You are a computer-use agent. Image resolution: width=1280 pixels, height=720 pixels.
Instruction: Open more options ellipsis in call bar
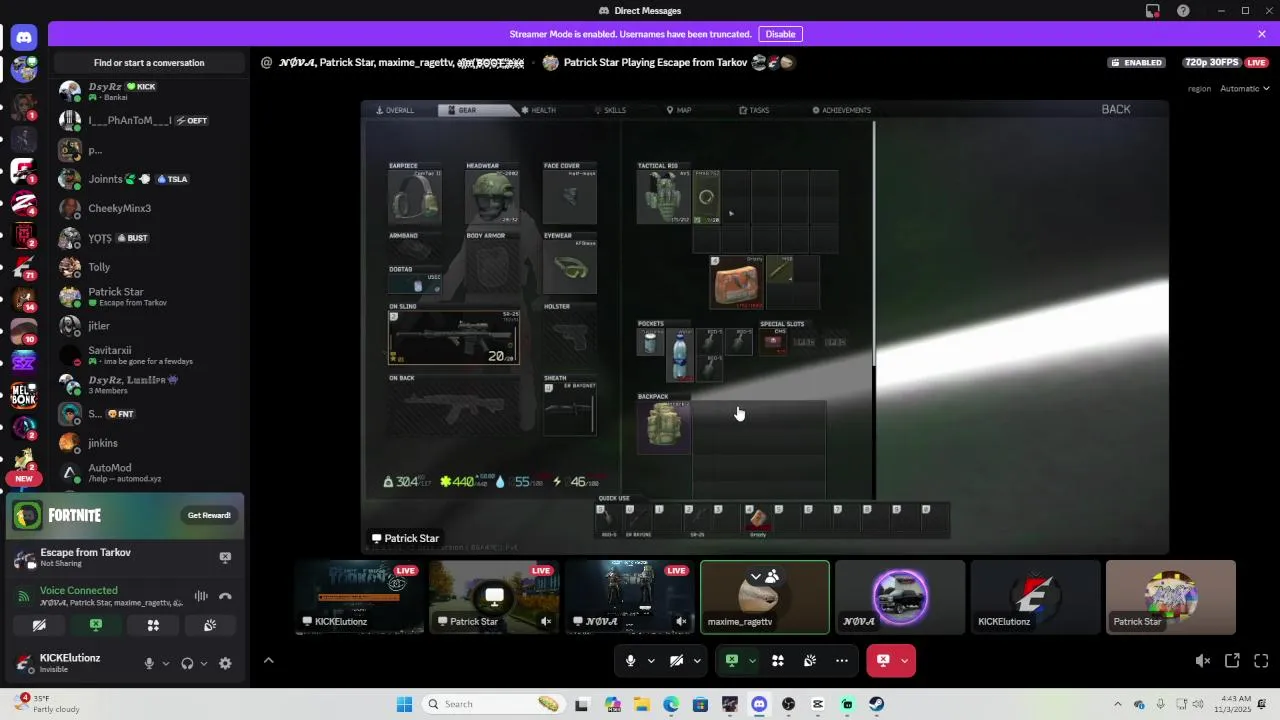[x=842, y=661]
